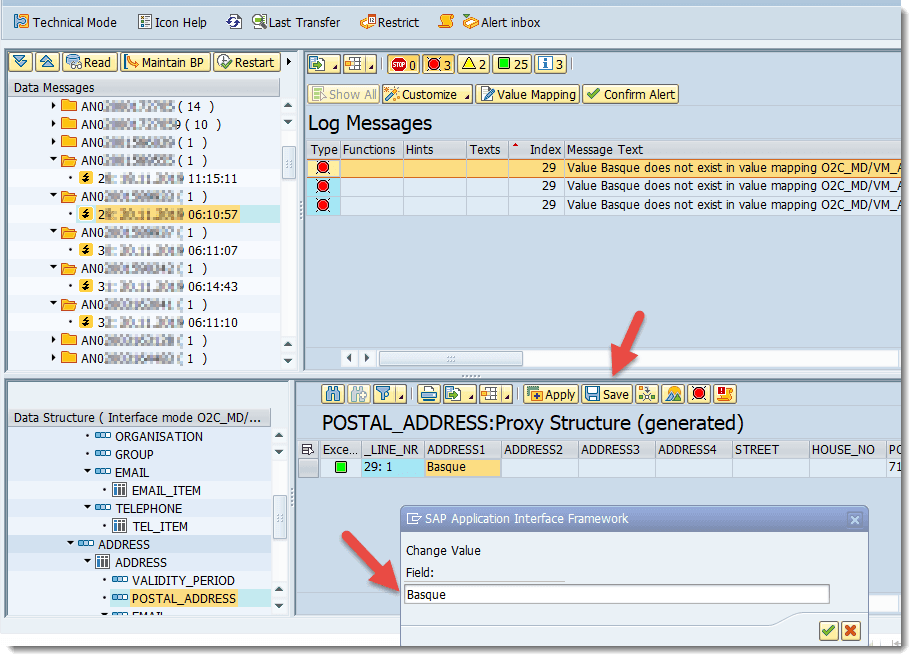Select the GROUP structure node
This screenshot has width=916, height=661.
tap(134, 454)
